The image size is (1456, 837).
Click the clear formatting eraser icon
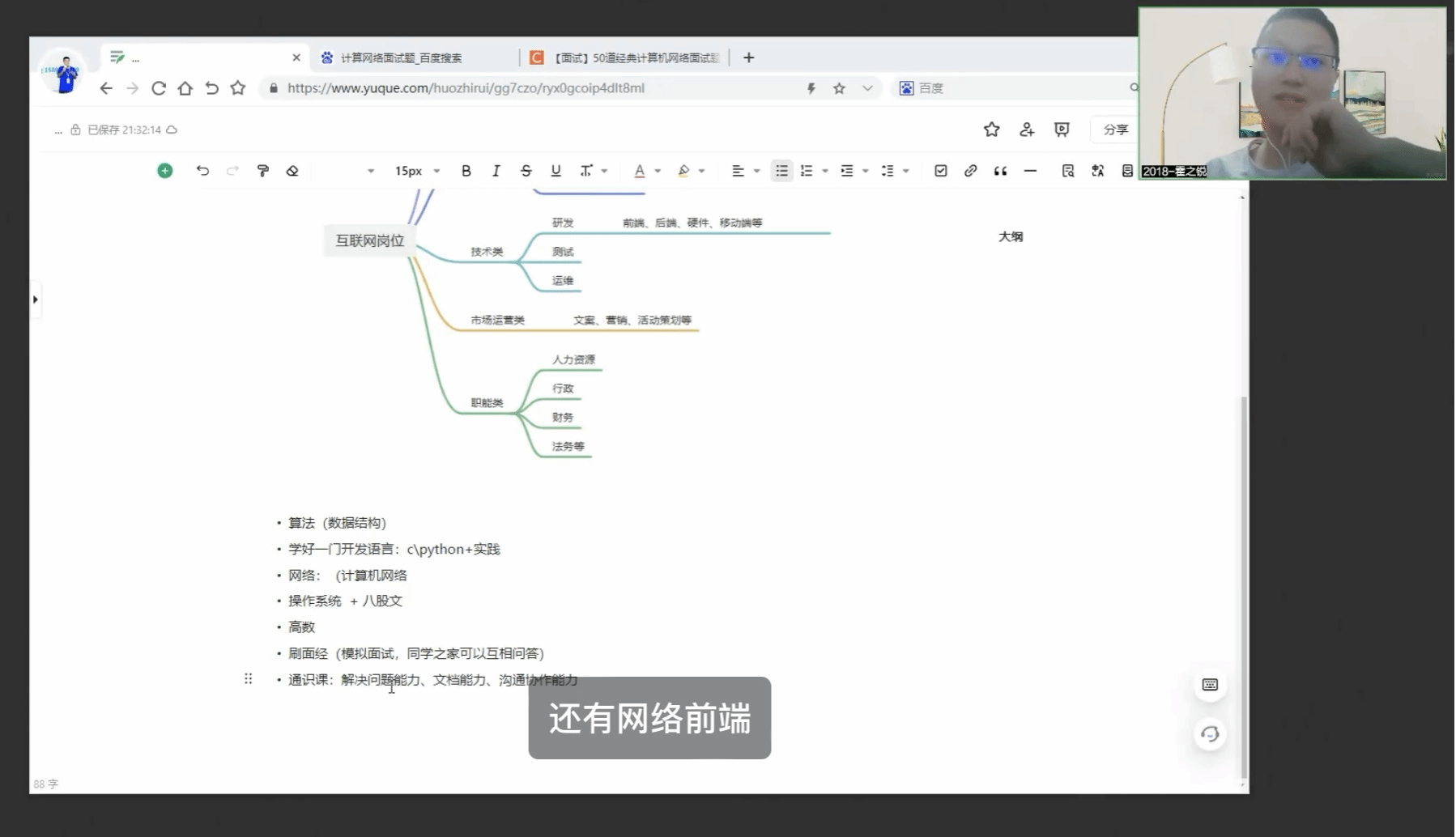point(292,171)
